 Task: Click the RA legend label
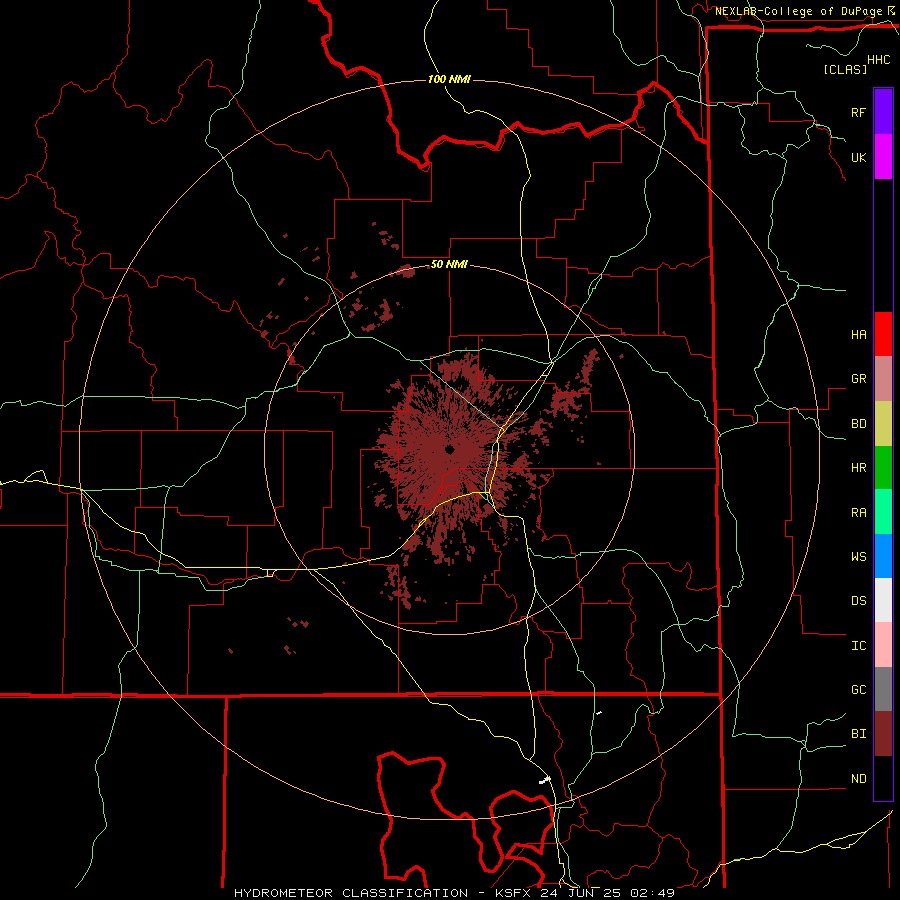point(858,512)
